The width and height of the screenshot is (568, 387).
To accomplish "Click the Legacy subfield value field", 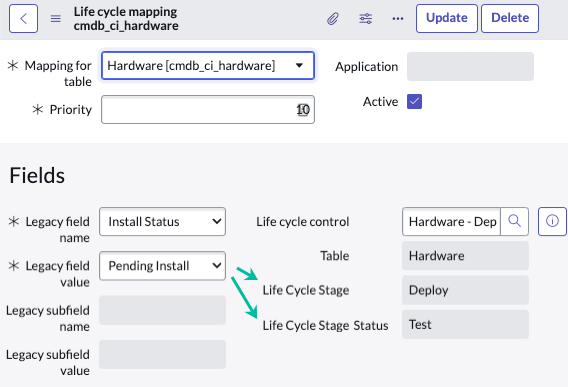I will pos(162,354).
